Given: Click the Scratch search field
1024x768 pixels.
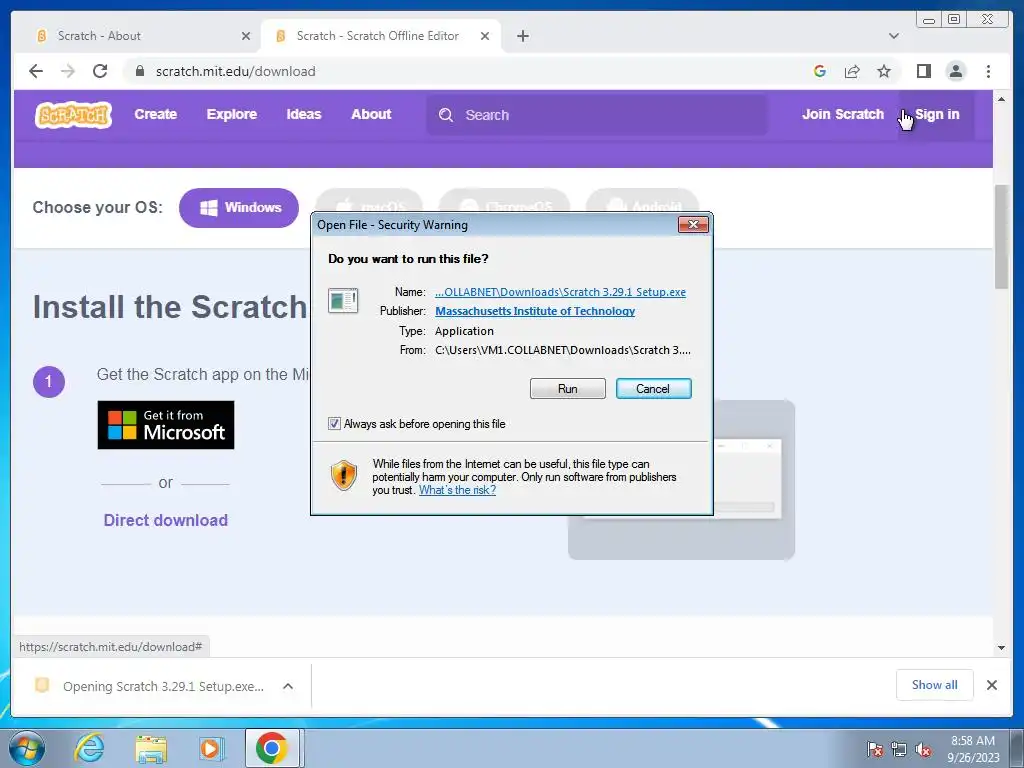Looking at the screenshot, I should [x=597, y=115].
